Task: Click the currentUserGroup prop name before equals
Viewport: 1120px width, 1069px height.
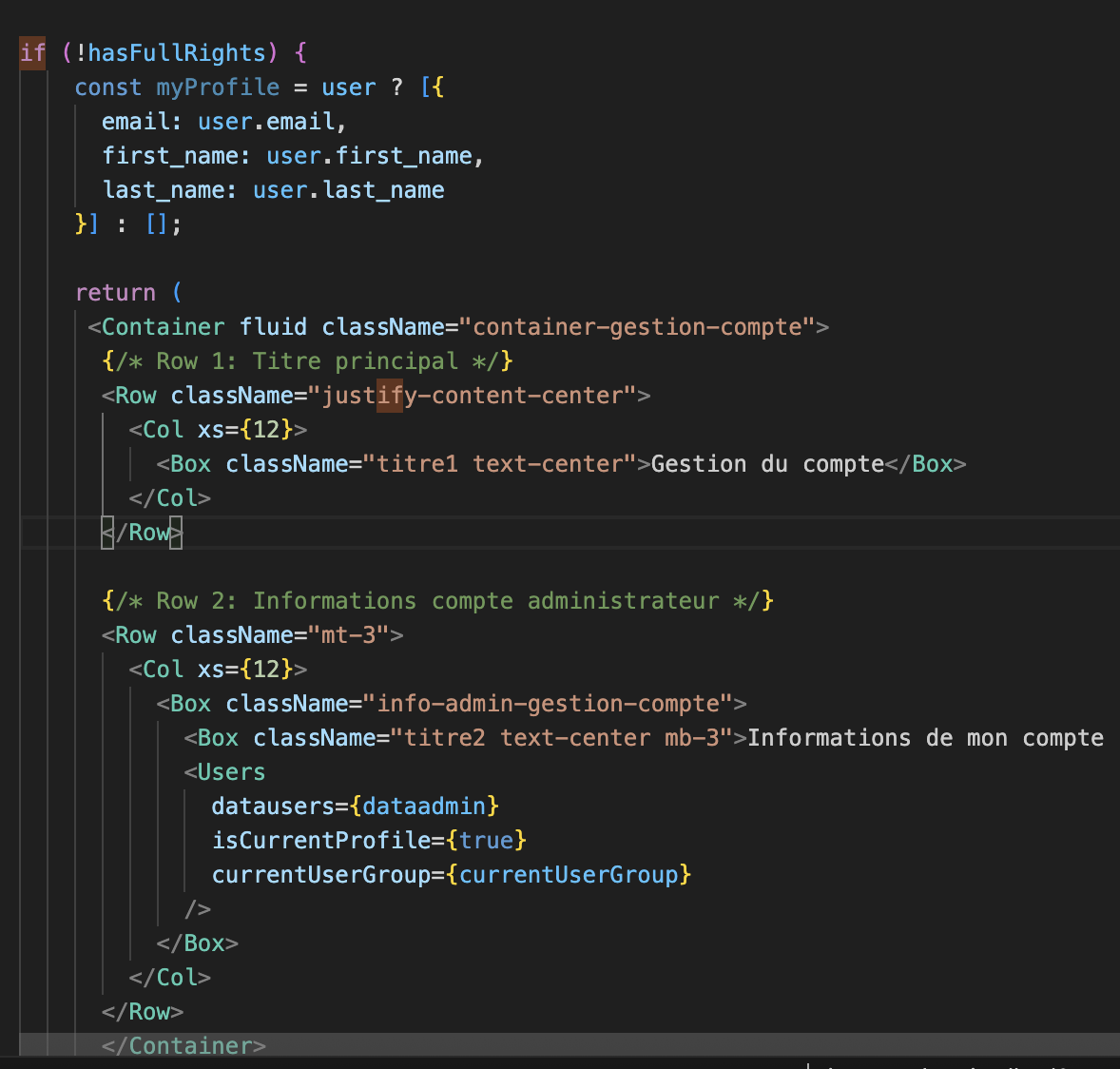Action: pos(320,875)
